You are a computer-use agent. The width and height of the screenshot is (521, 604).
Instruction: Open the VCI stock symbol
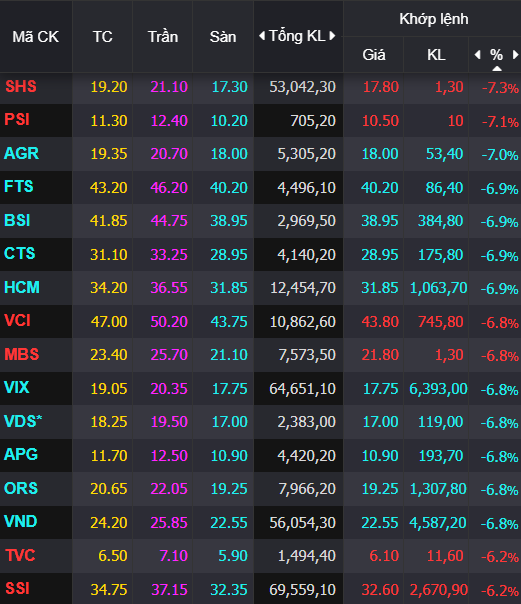(17, 320)
